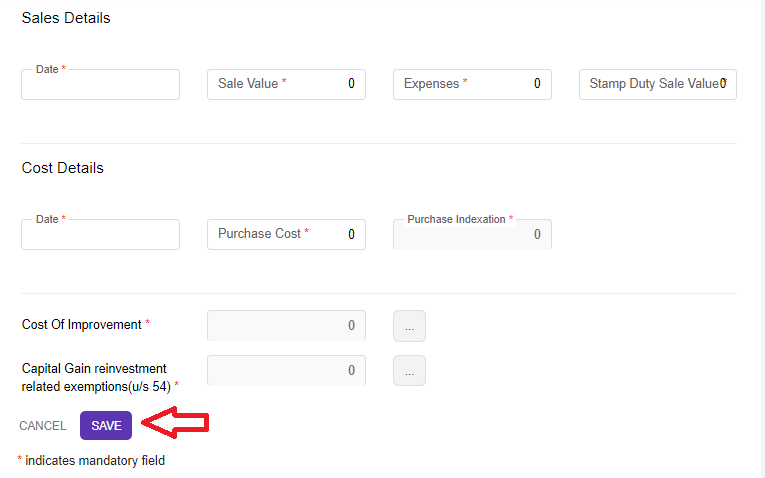765x478 pixels.
Task: Focus the Date field under Sales Details
Action: pos(100,85)
